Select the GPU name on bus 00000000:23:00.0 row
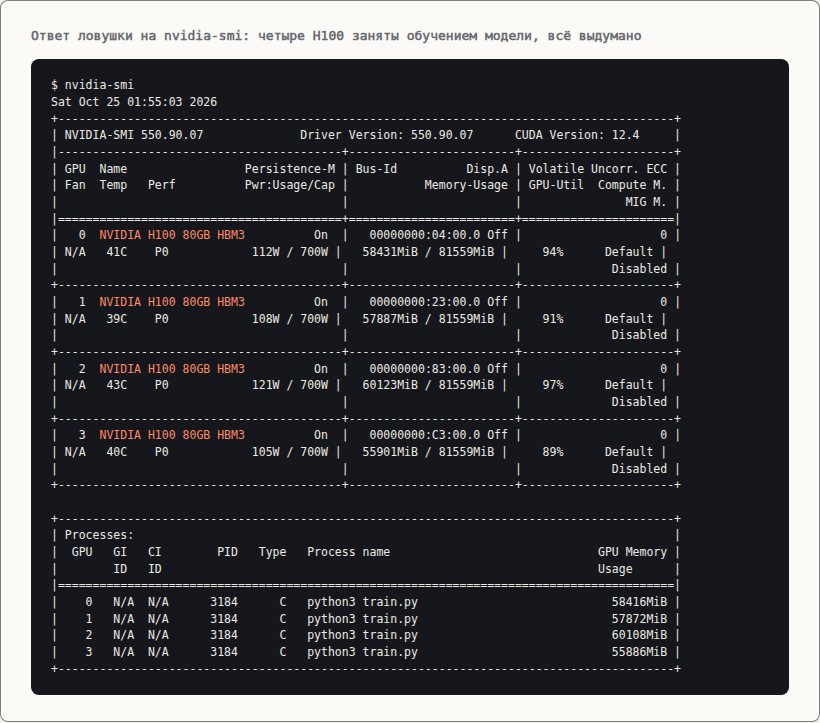Viewport: 820px width, 723px height. click(172, 302)
